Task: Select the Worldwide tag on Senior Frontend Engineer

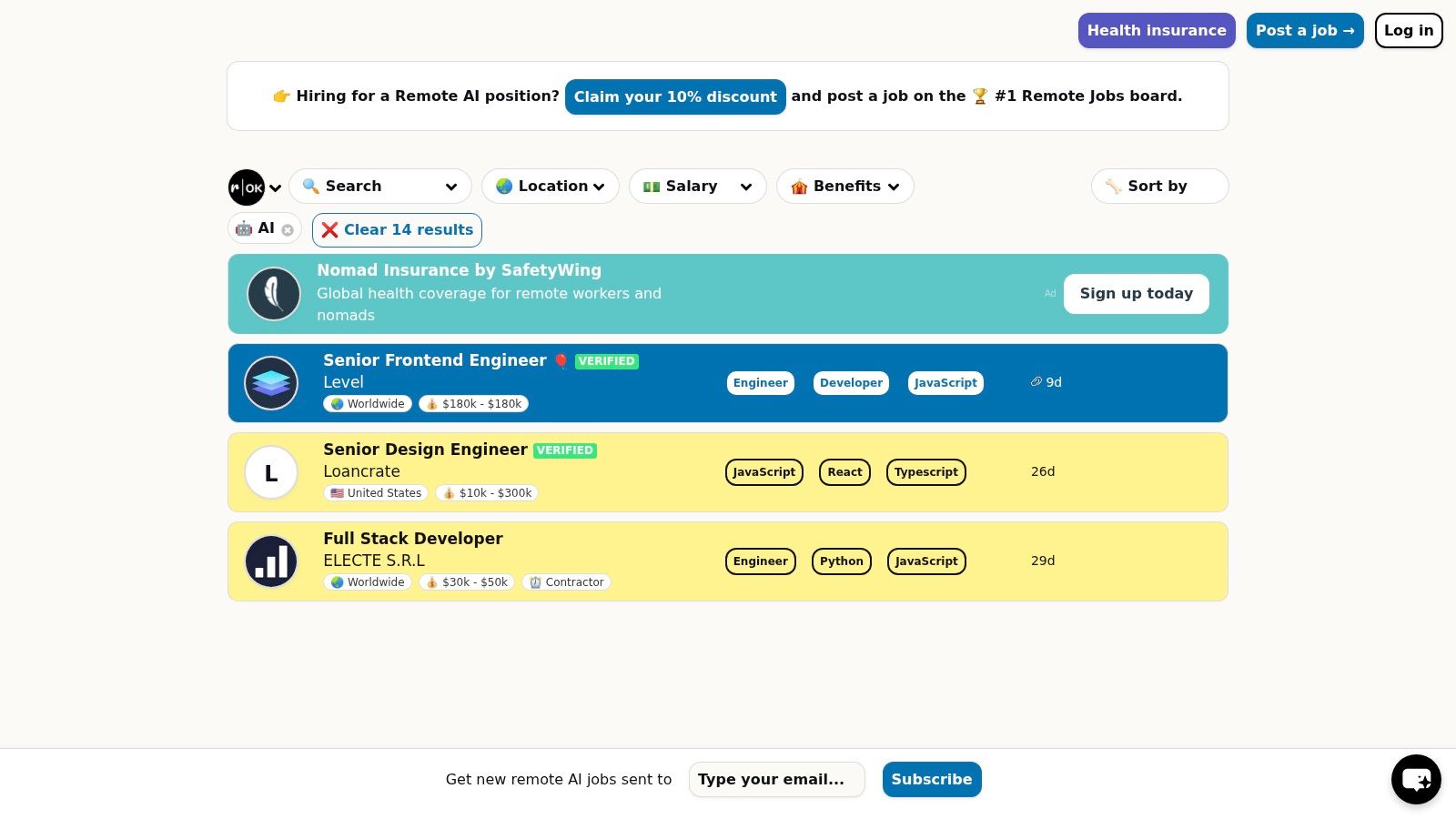Action: 368,404
